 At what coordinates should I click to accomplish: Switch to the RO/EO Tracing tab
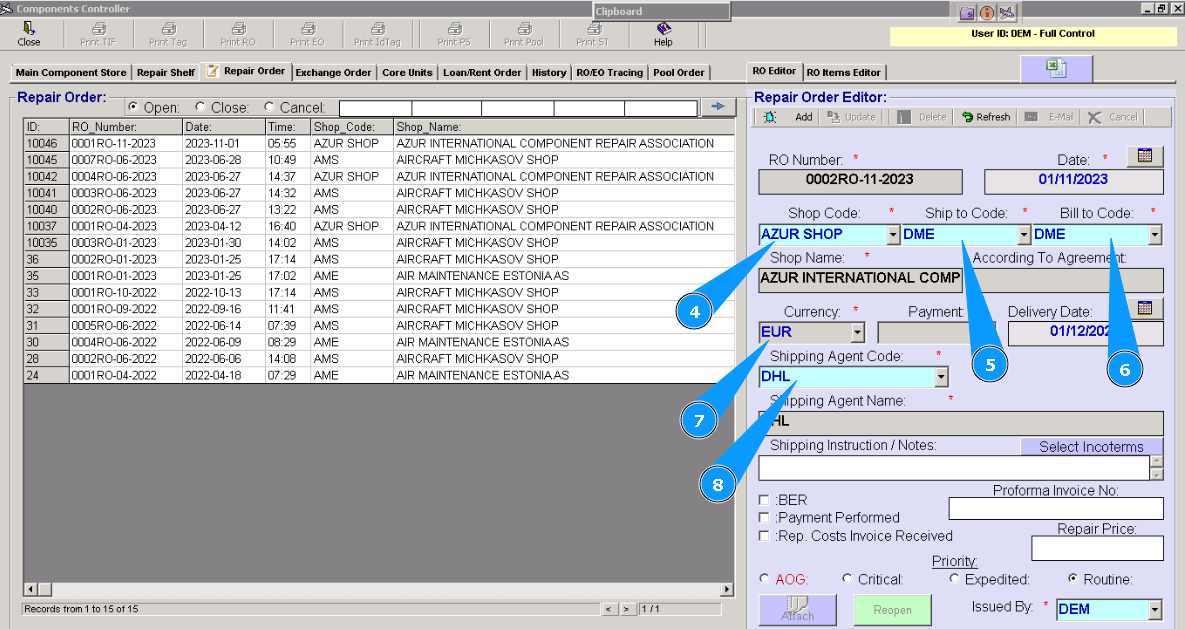tap(609, 73)
